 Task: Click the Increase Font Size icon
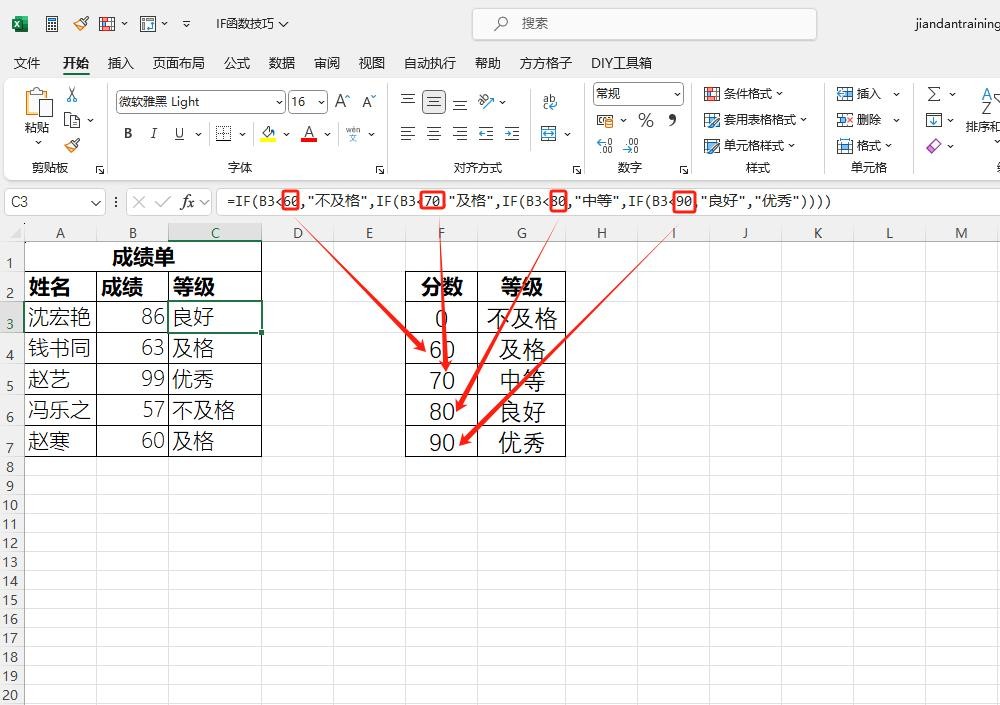coord(342,102)
